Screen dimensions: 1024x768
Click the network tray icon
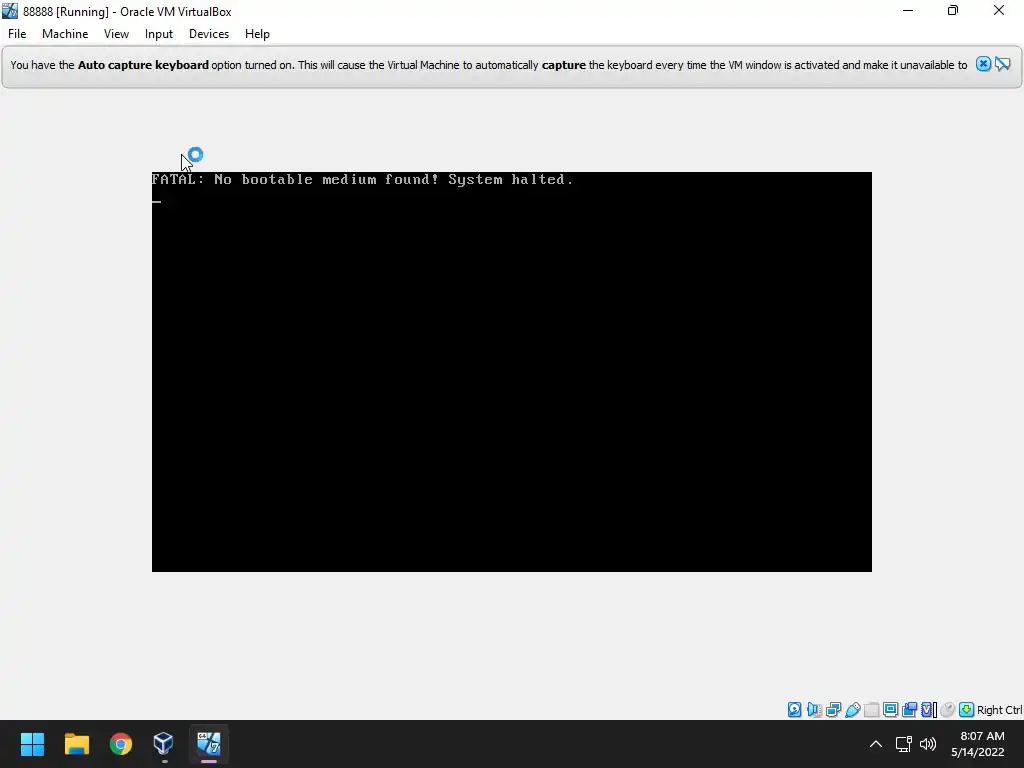[904, 744]
